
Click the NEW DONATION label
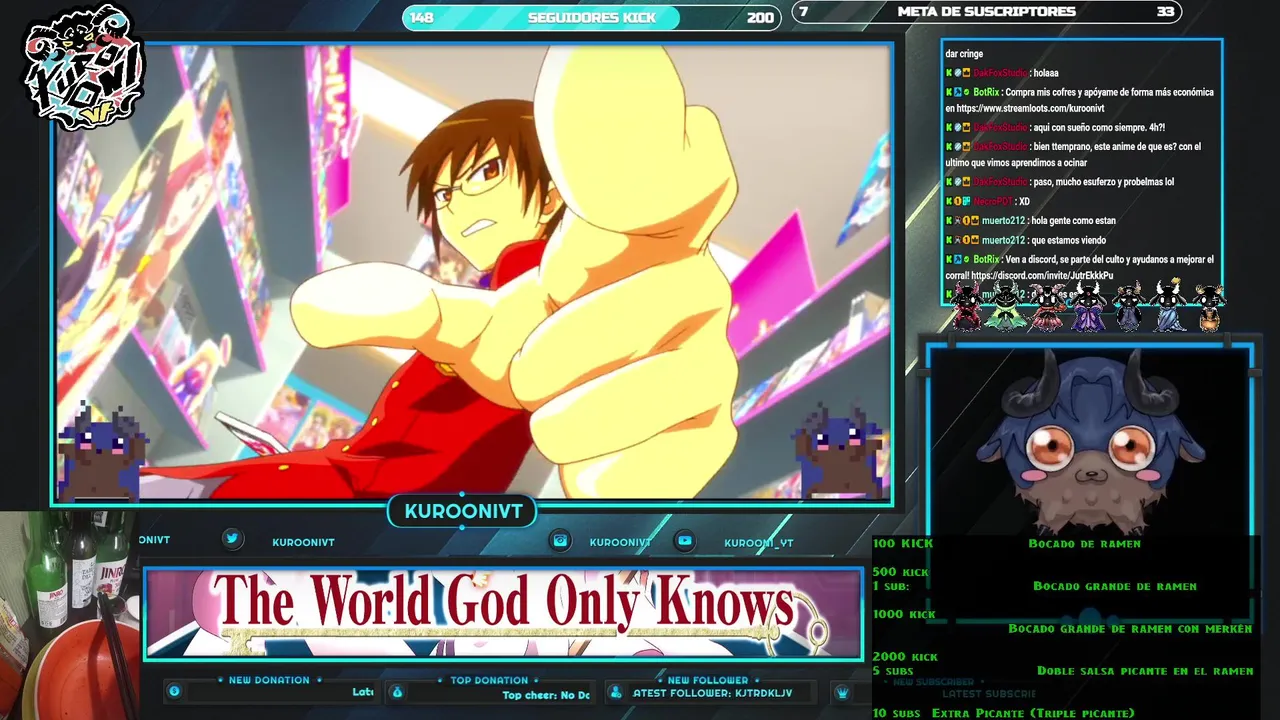[269, 680]
